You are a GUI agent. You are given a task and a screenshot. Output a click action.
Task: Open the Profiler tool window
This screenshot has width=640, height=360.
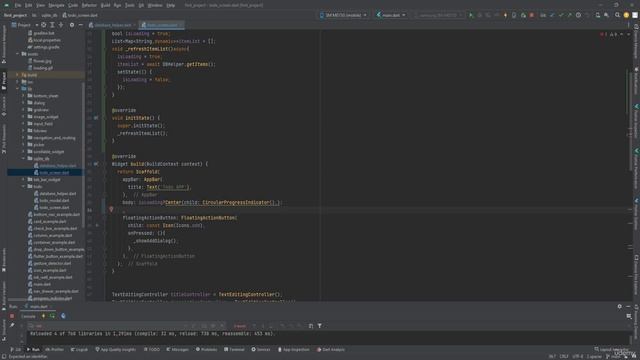pyautogui.click(x=55, y=349)
